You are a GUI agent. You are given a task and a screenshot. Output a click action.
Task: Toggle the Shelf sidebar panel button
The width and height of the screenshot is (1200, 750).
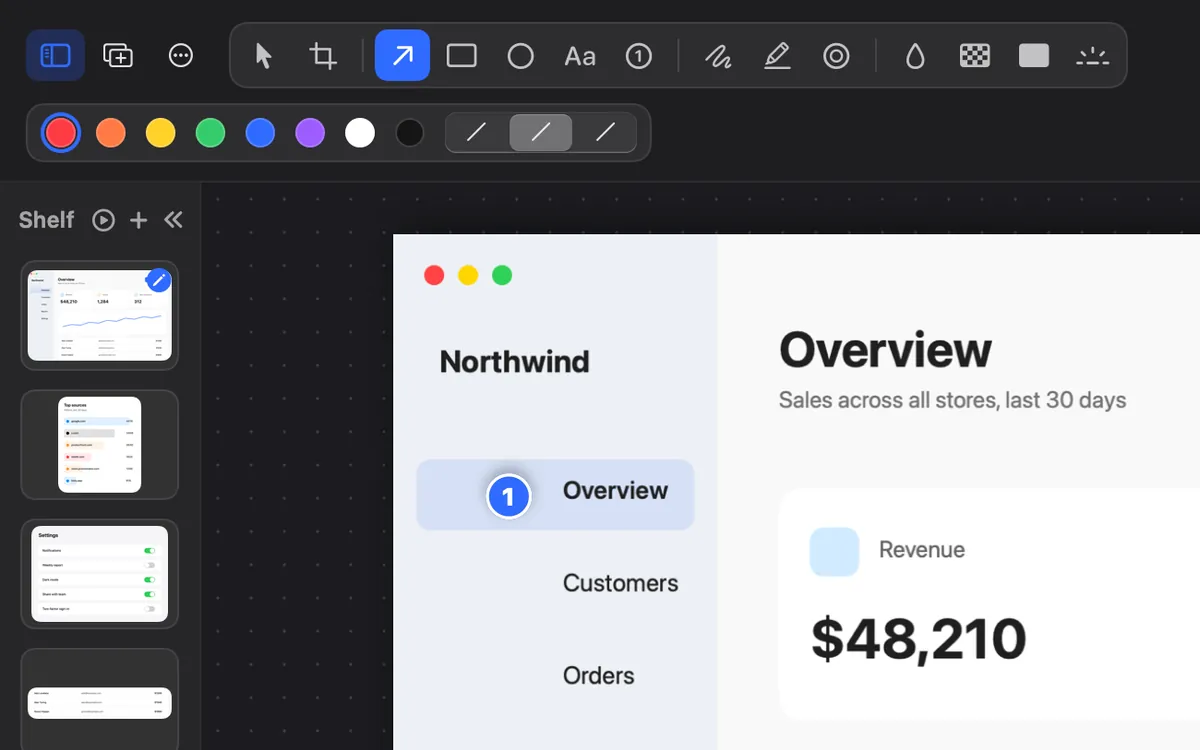coord(55,55)
